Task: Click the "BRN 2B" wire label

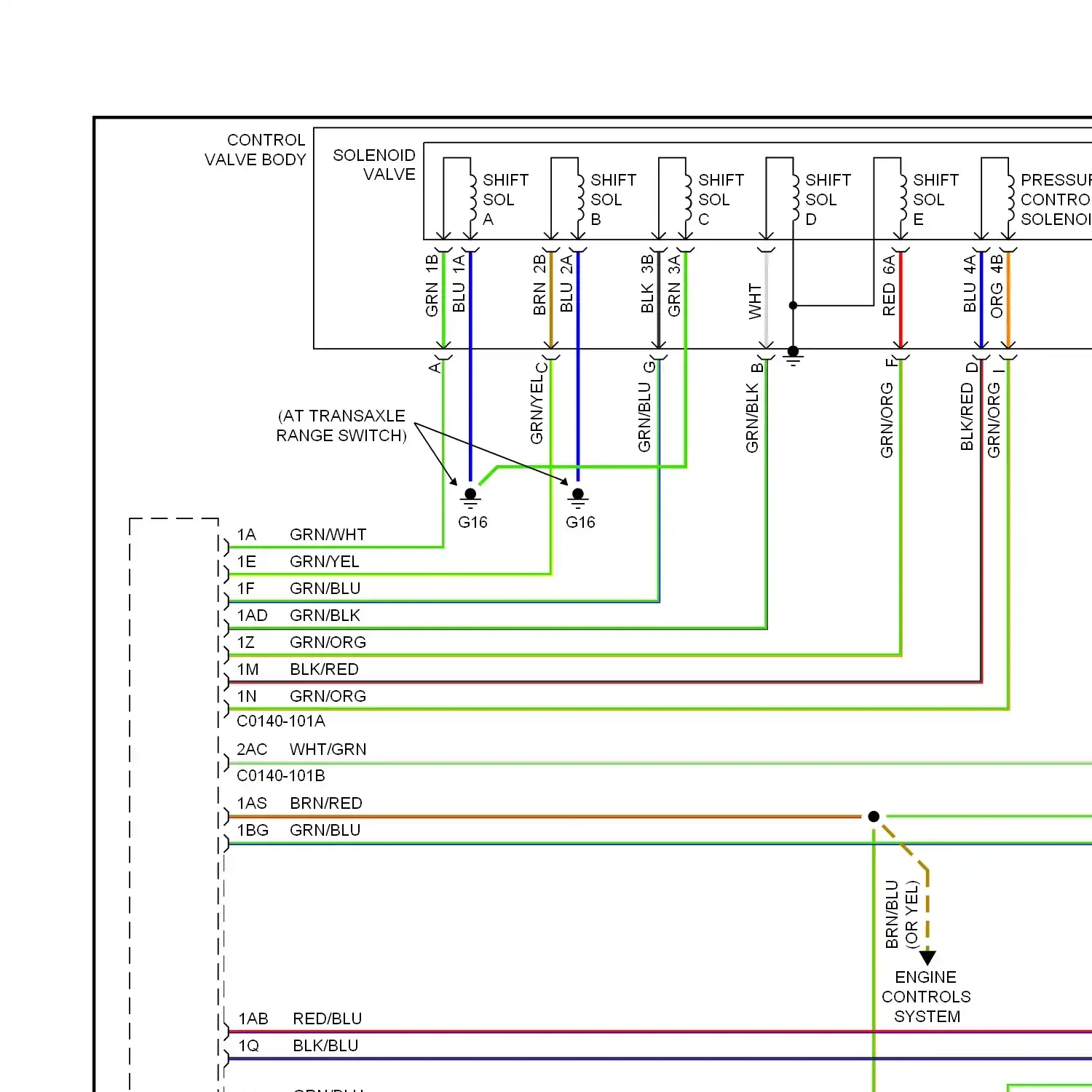Action: [539, 285]
